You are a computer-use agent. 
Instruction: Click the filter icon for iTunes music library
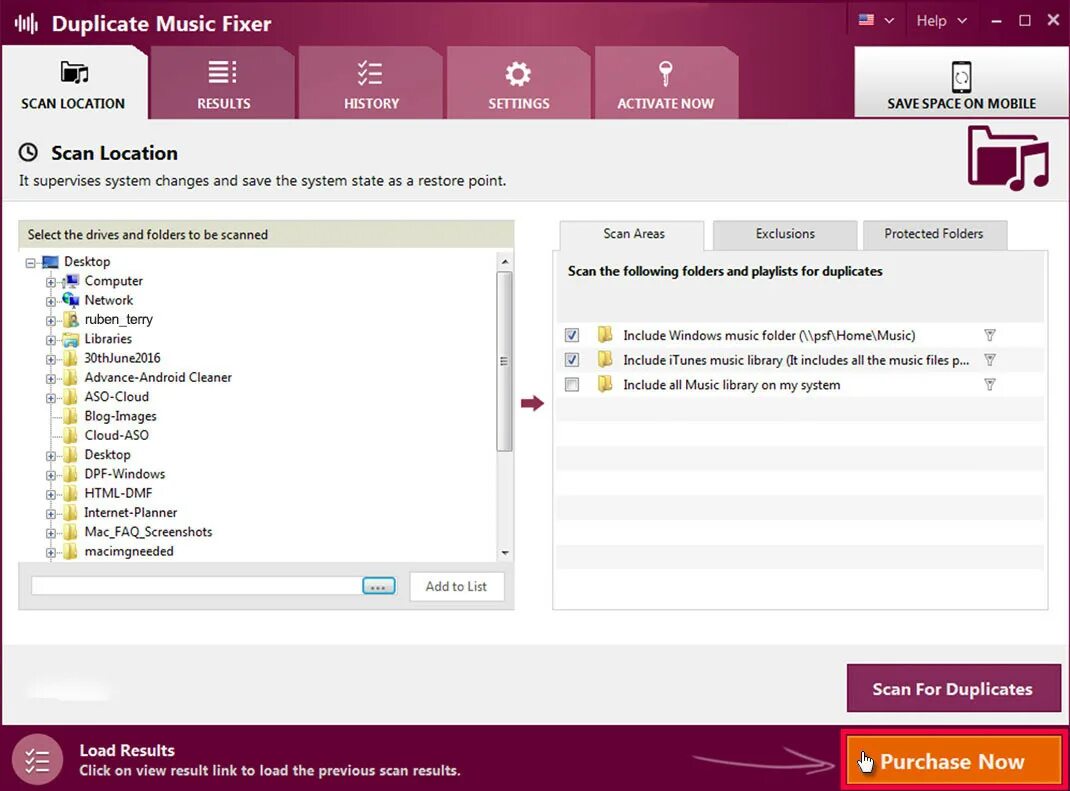(x=990, y=360)
